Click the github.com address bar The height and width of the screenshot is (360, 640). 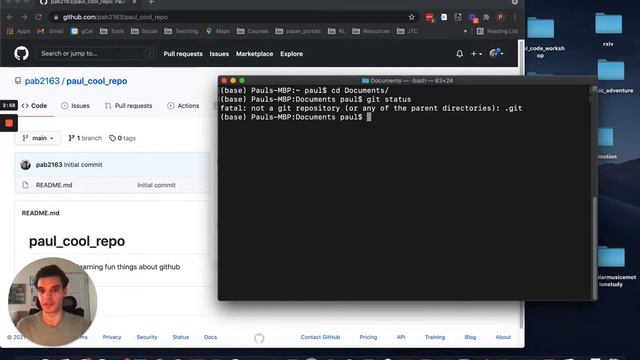(x=233, y=17)
